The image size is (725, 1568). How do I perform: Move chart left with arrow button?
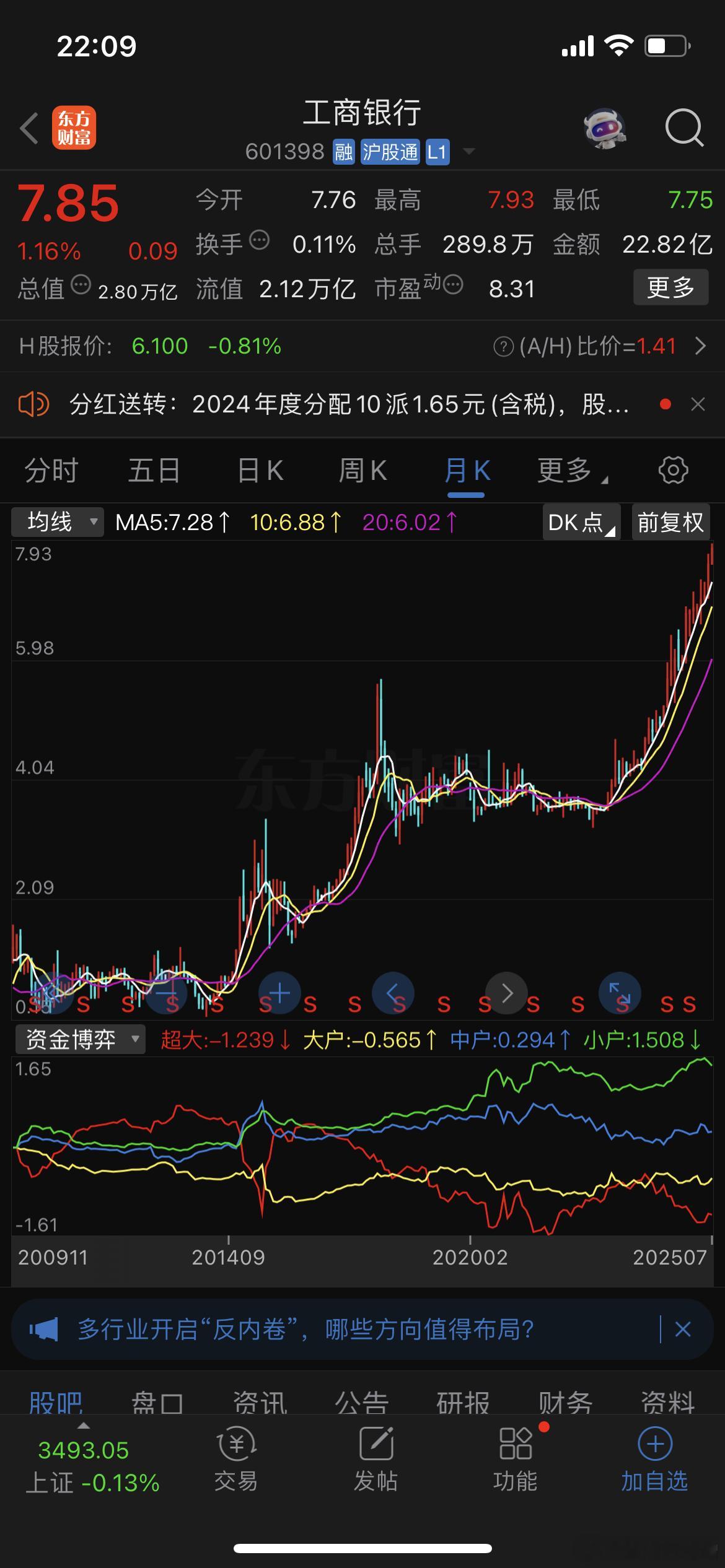tap(393, 993)
